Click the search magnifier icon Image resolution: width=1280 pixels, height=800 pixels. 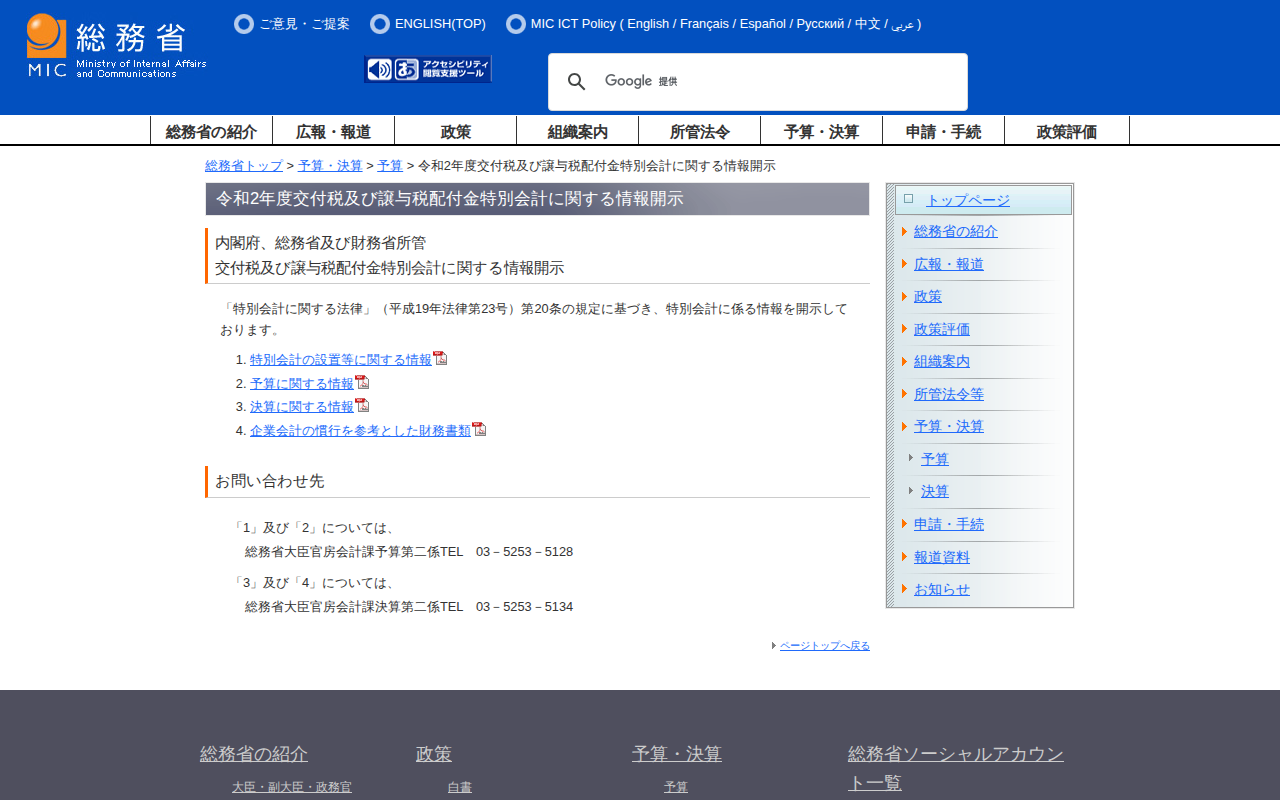coord(577,82)
